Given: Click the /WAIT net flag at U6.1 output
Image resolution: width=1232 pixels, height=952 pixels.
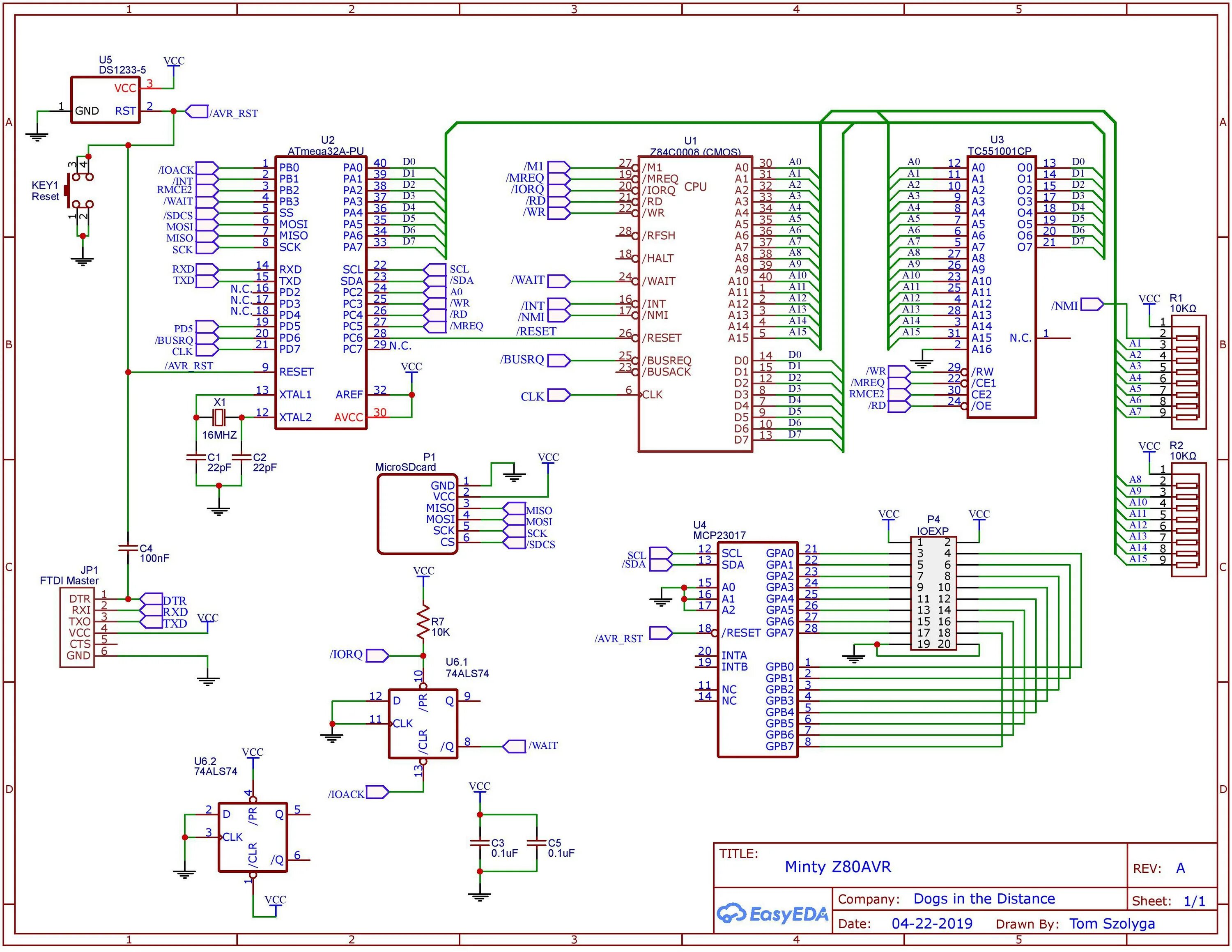Looking at the screenshot, I should 514,746.
